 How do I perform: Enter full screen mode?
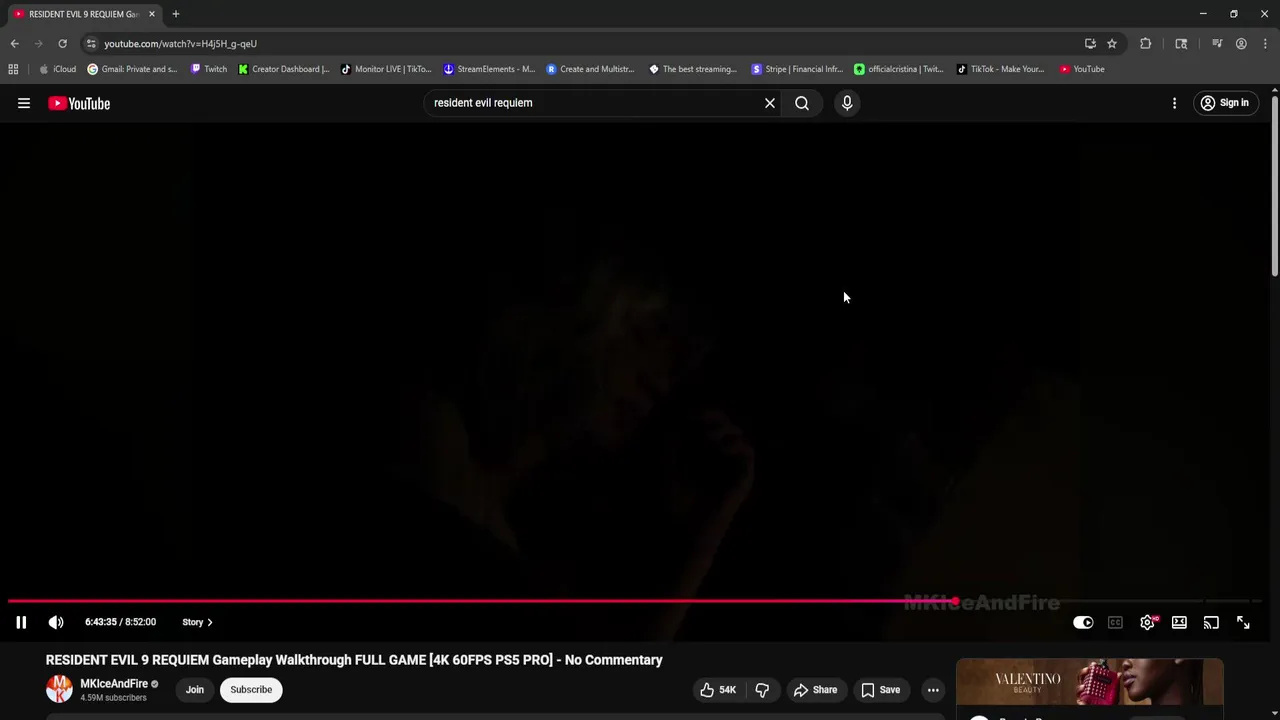click(x=1243, y=622)
